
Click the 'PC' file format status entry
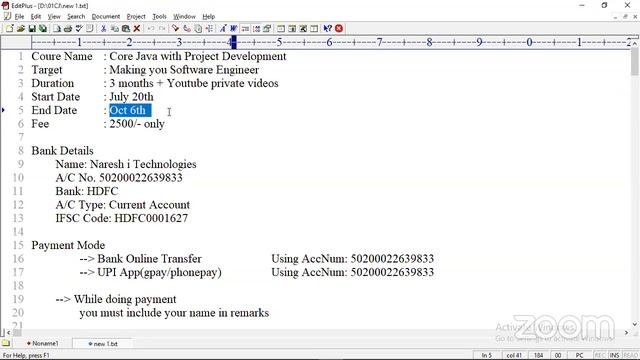[579, 356]
